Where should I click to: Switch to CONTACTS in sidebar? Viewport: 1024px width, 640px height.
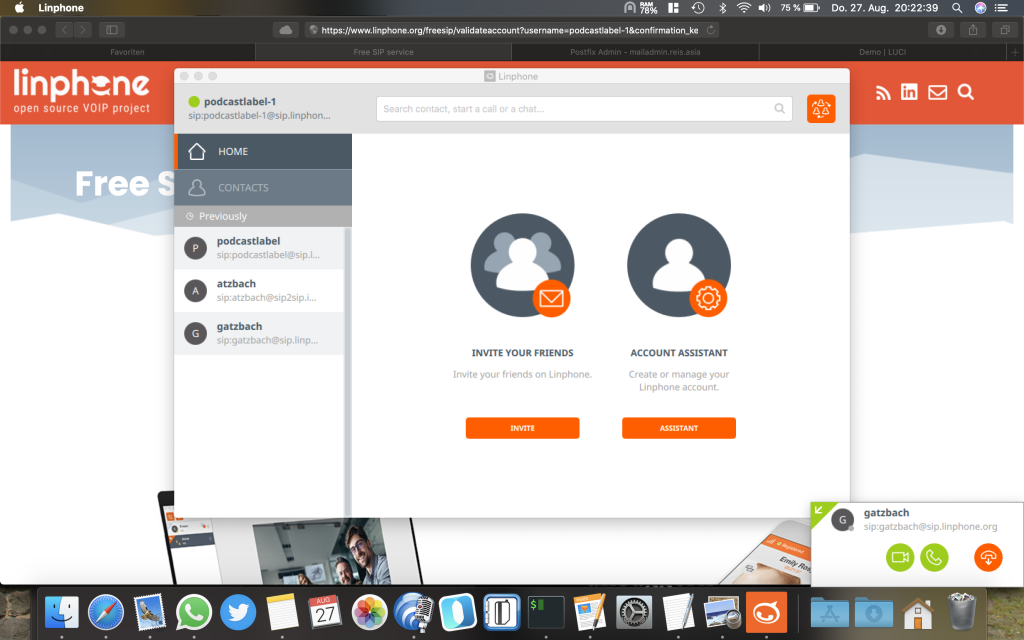point(263,188)
